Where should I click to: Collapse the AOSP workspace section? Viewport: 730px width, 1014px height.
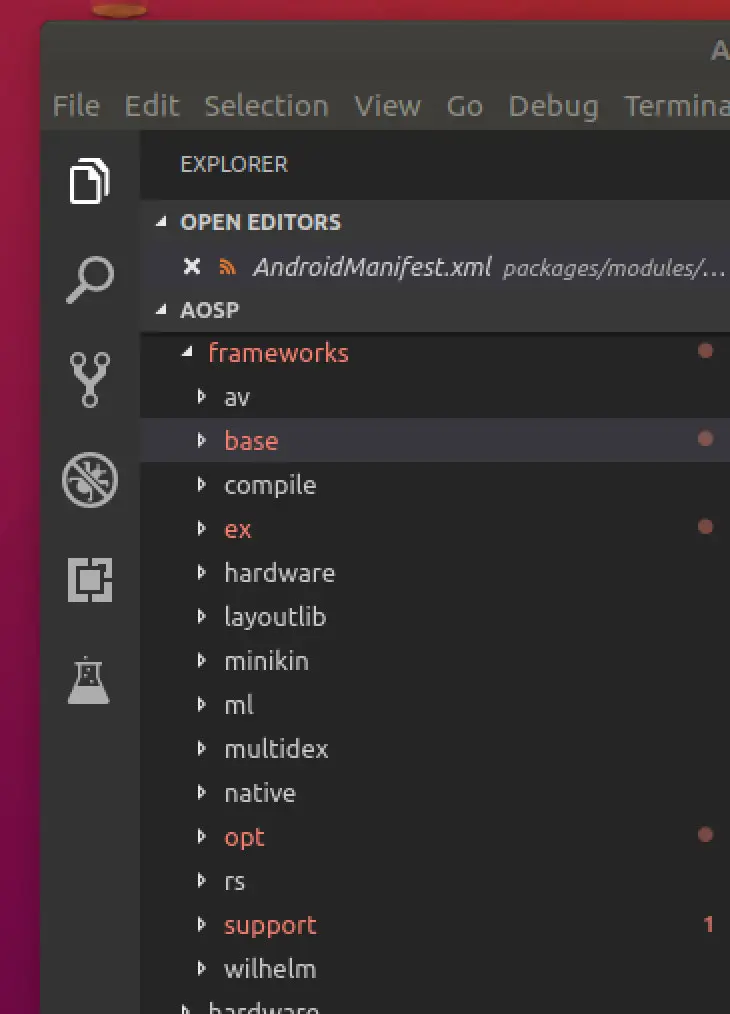tap(162, 310)
